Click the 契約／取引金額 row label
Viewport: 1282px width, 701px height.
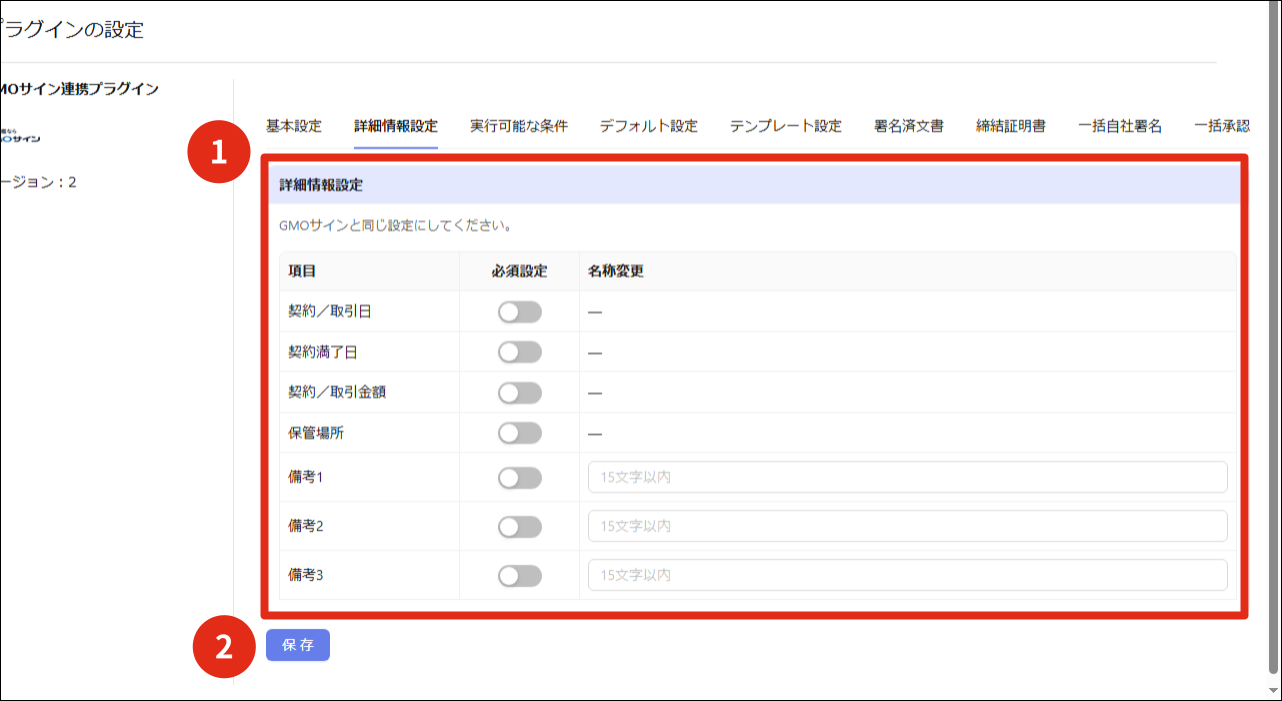337,393
